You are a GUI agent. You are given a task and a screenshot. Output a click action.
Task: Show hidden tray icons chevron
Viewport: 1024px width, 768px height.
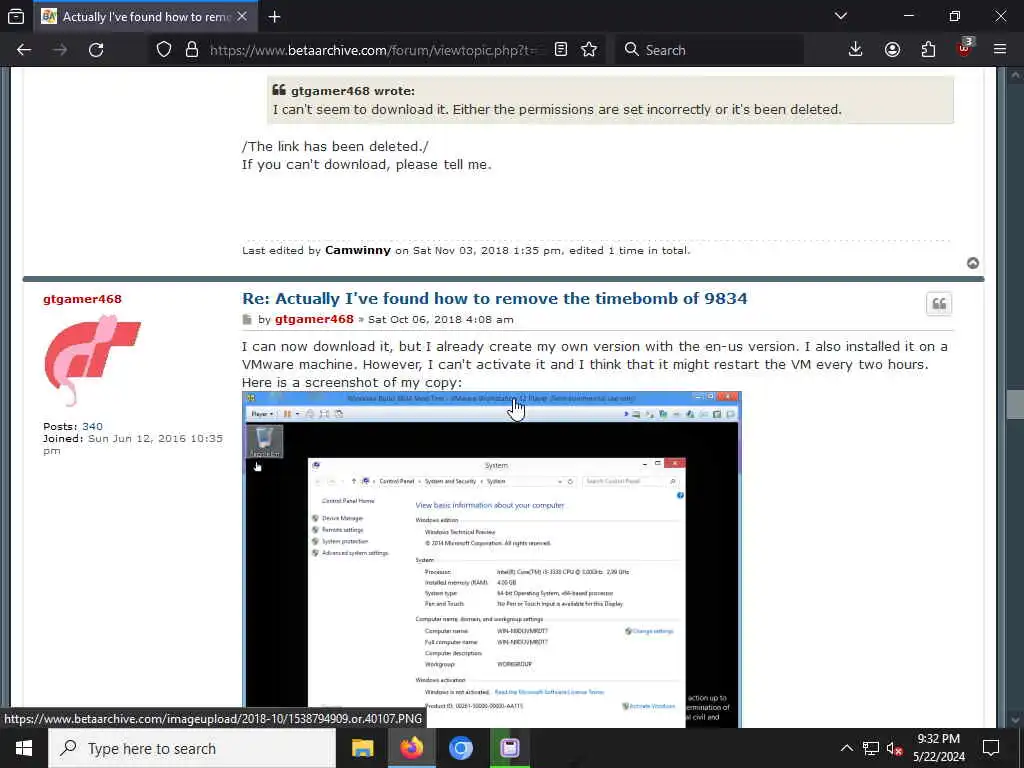tap(846, 748)
